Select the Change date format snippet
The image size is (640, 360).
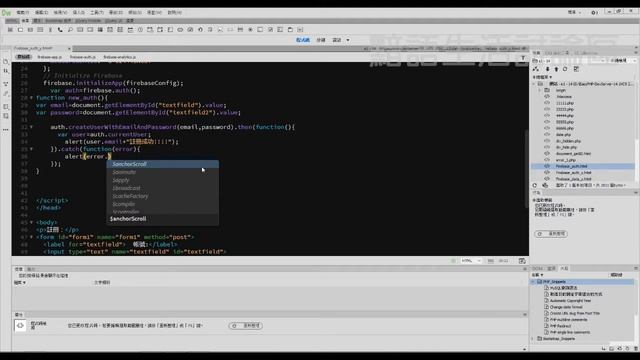[566, 307]
